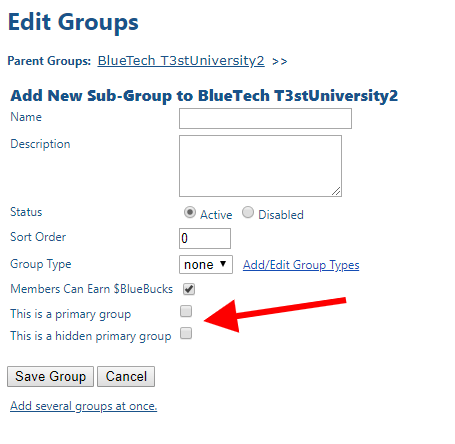The width and height of the screenshot is (455, 444).
Task: Open the Add/Edit Group Types link
Action: 301,265
